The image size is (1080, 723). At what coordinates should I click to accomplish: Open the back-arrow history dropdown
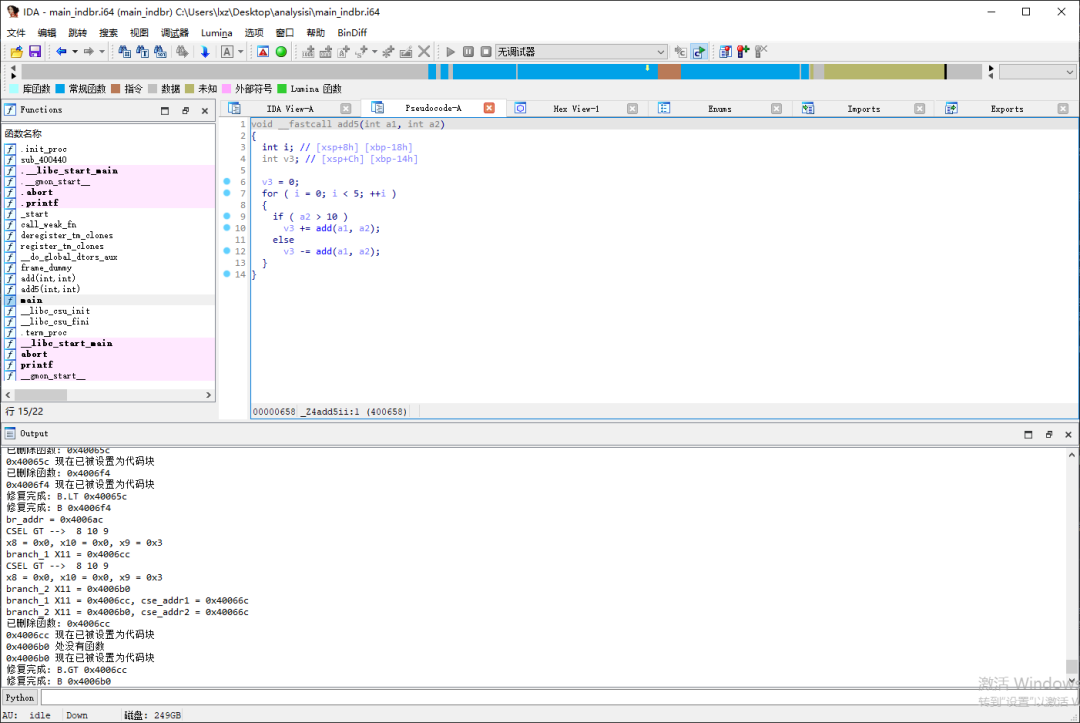point(75,52)
